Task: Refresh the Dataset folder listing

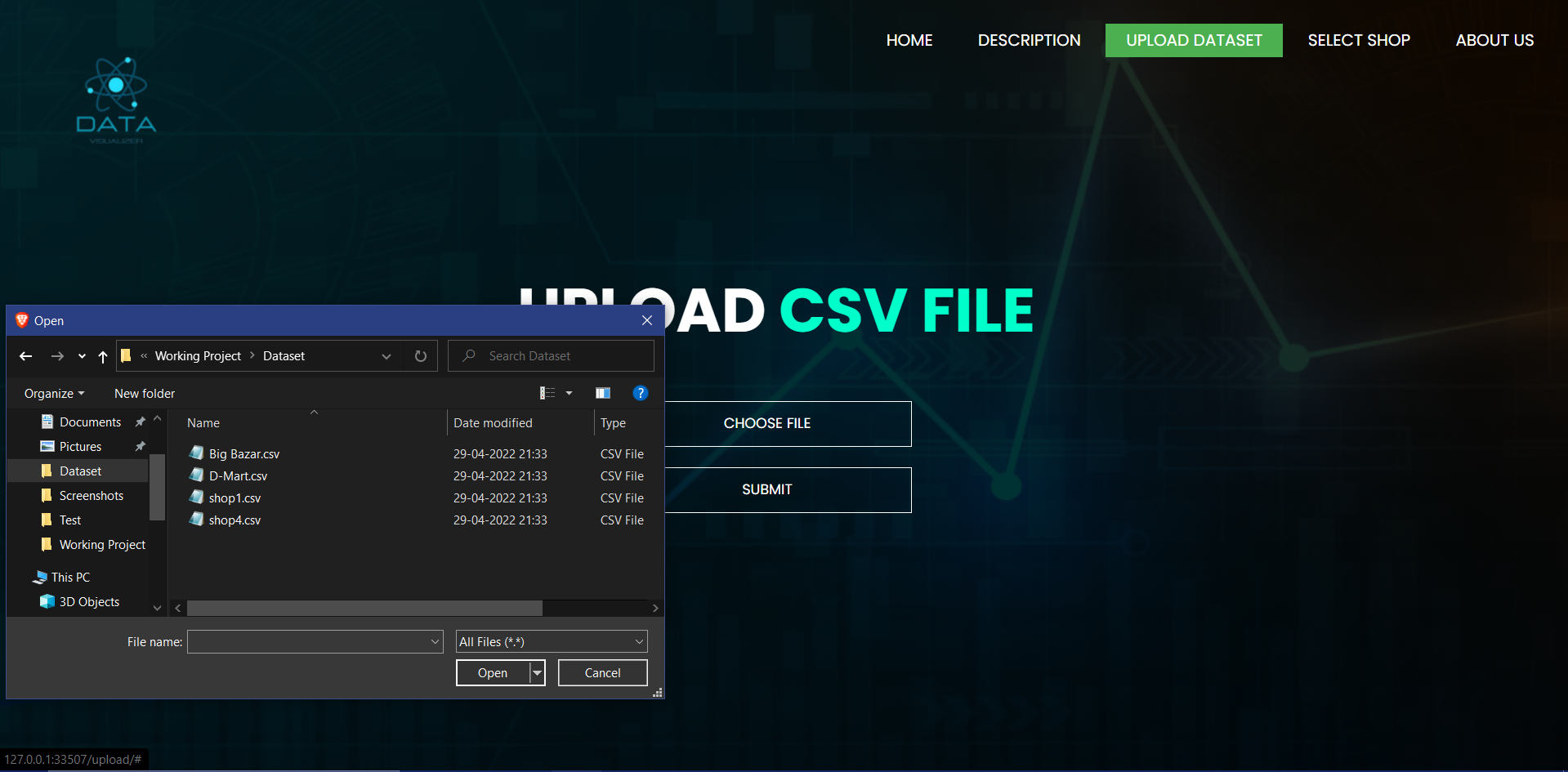Action: [421, 356]
